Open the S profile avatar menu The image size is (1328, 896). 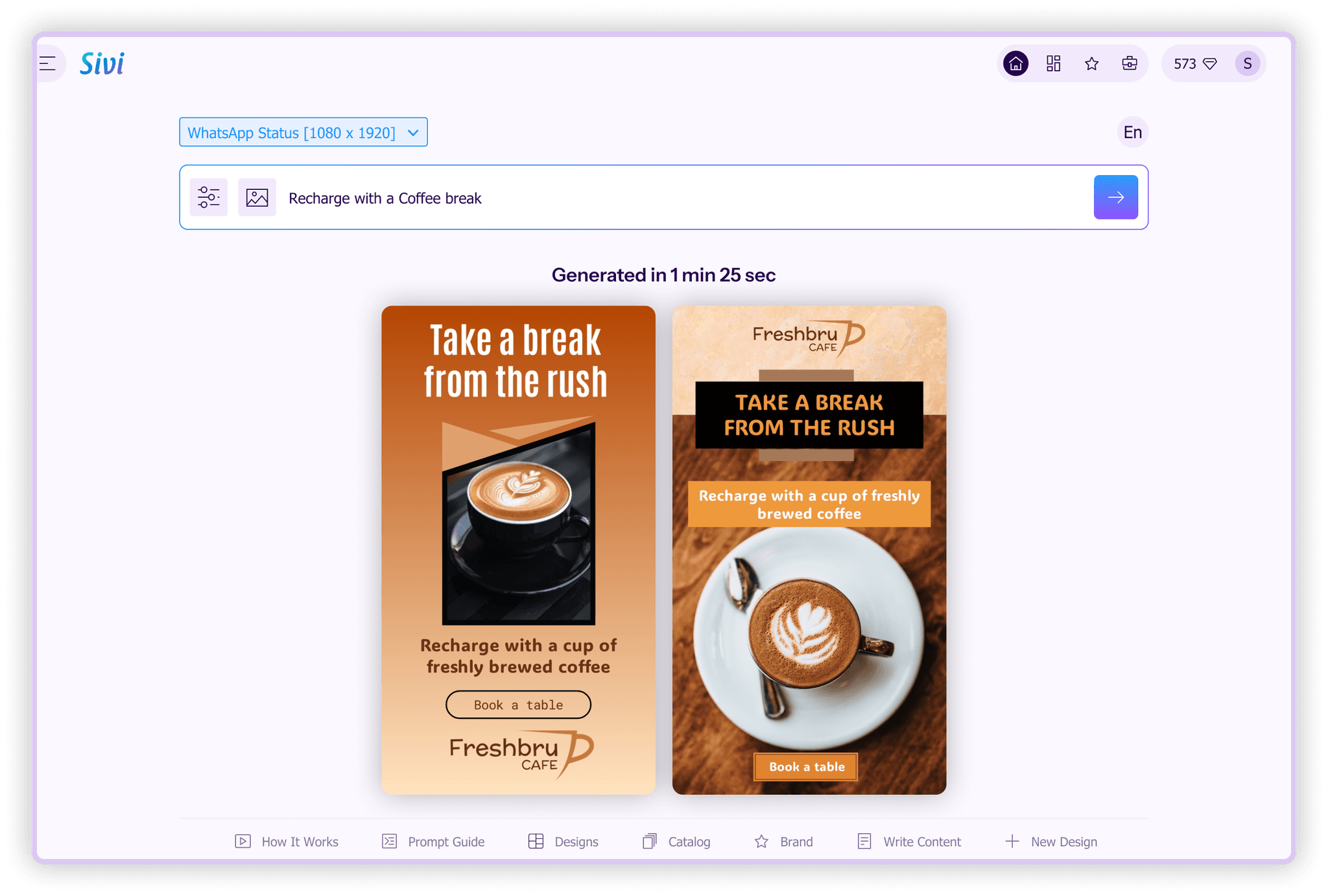[1247, 63]
